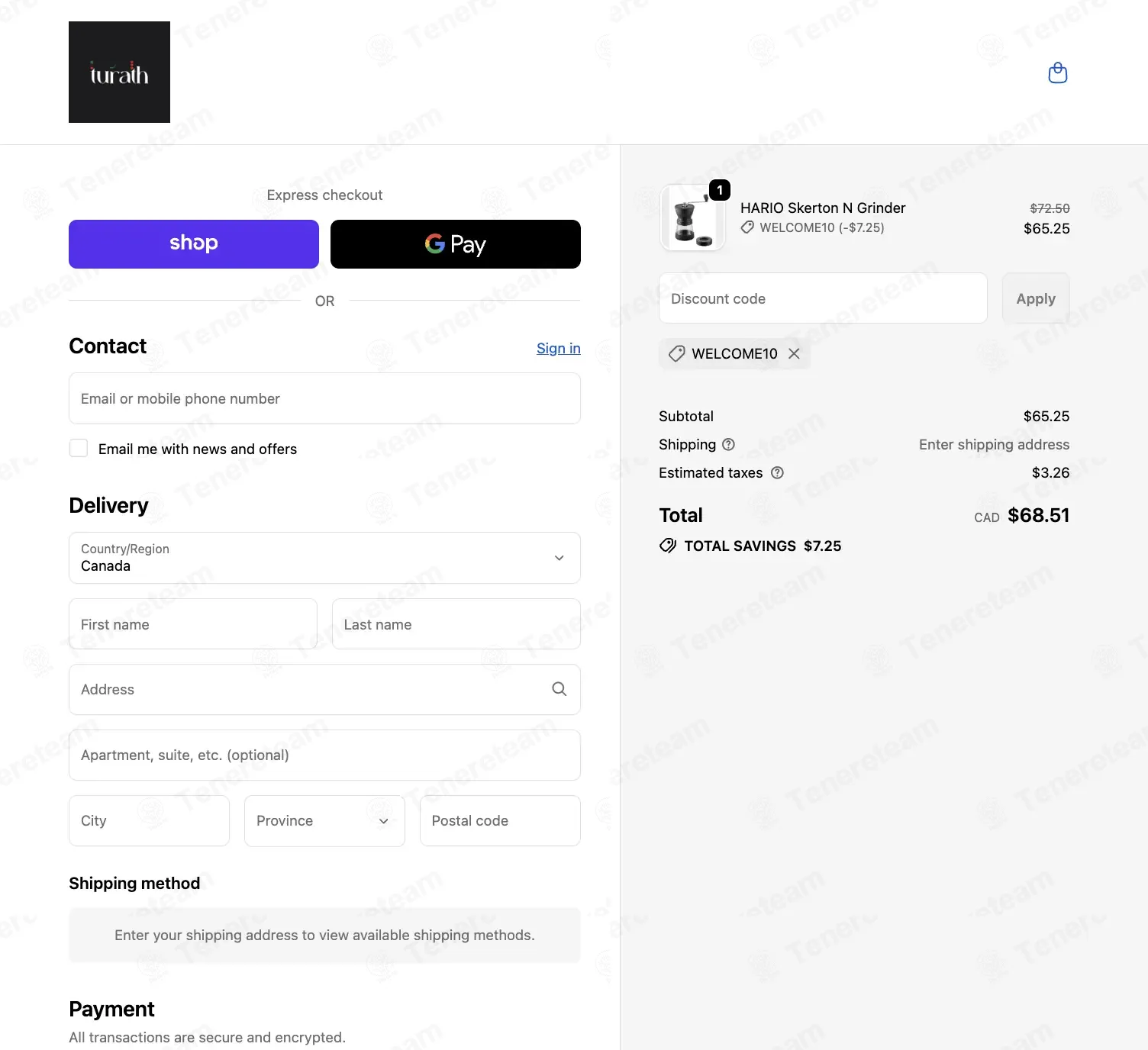Click the Shipping help question icon
This screenshot has height=1050, width=1148.
(728, 444)
